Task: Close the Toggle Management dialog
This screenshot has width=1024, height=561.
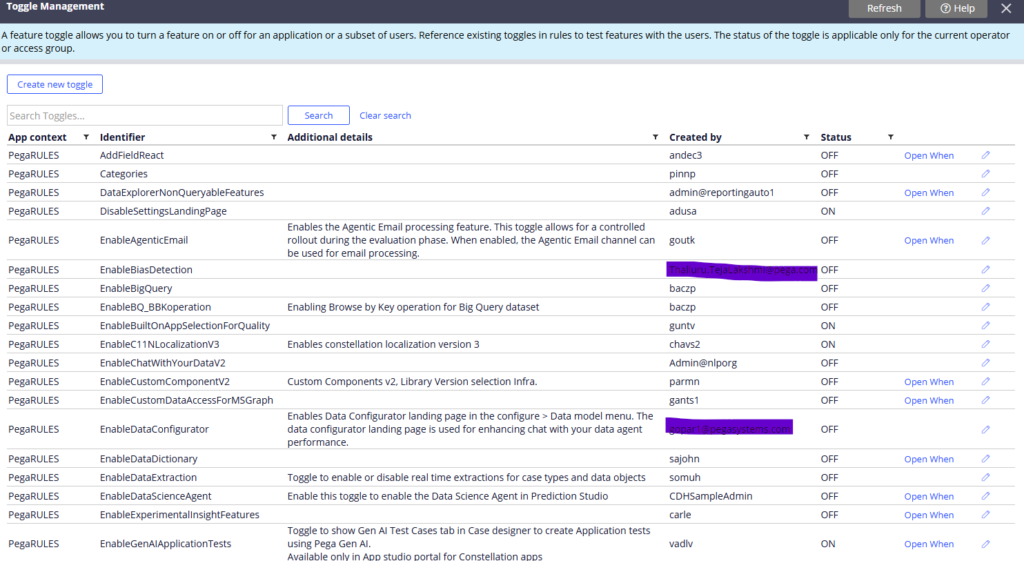Action: [1006, 8]
